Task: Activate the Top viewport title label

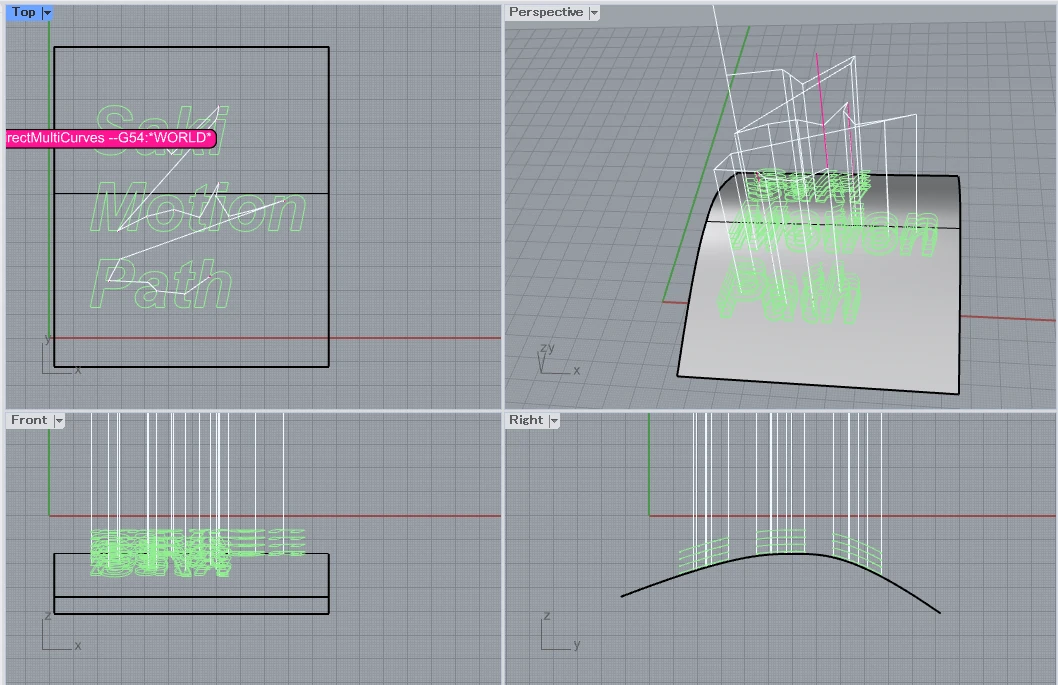Action: [24, 12]
